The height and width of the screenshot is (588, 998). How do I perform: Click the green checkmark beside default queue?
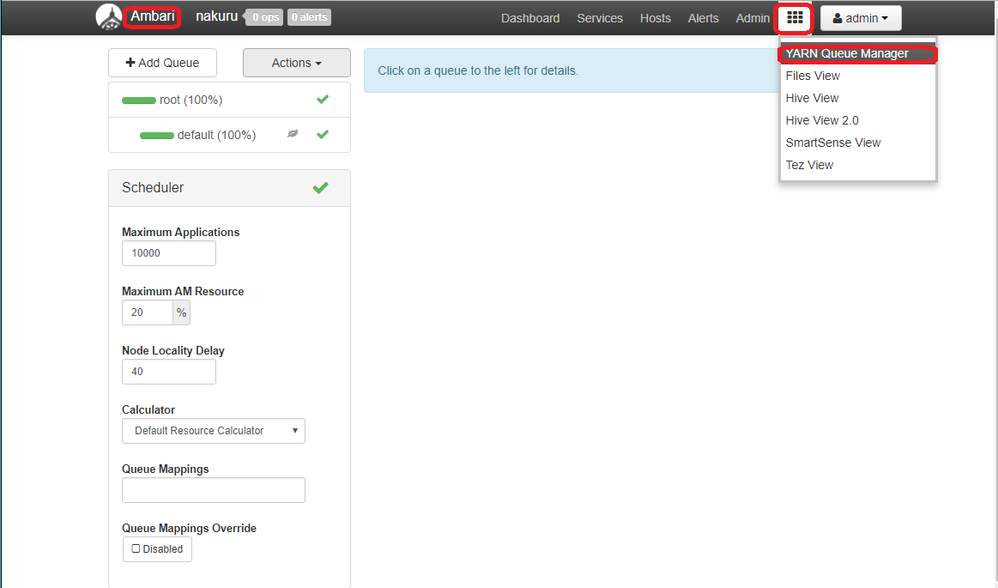(323, 134)
